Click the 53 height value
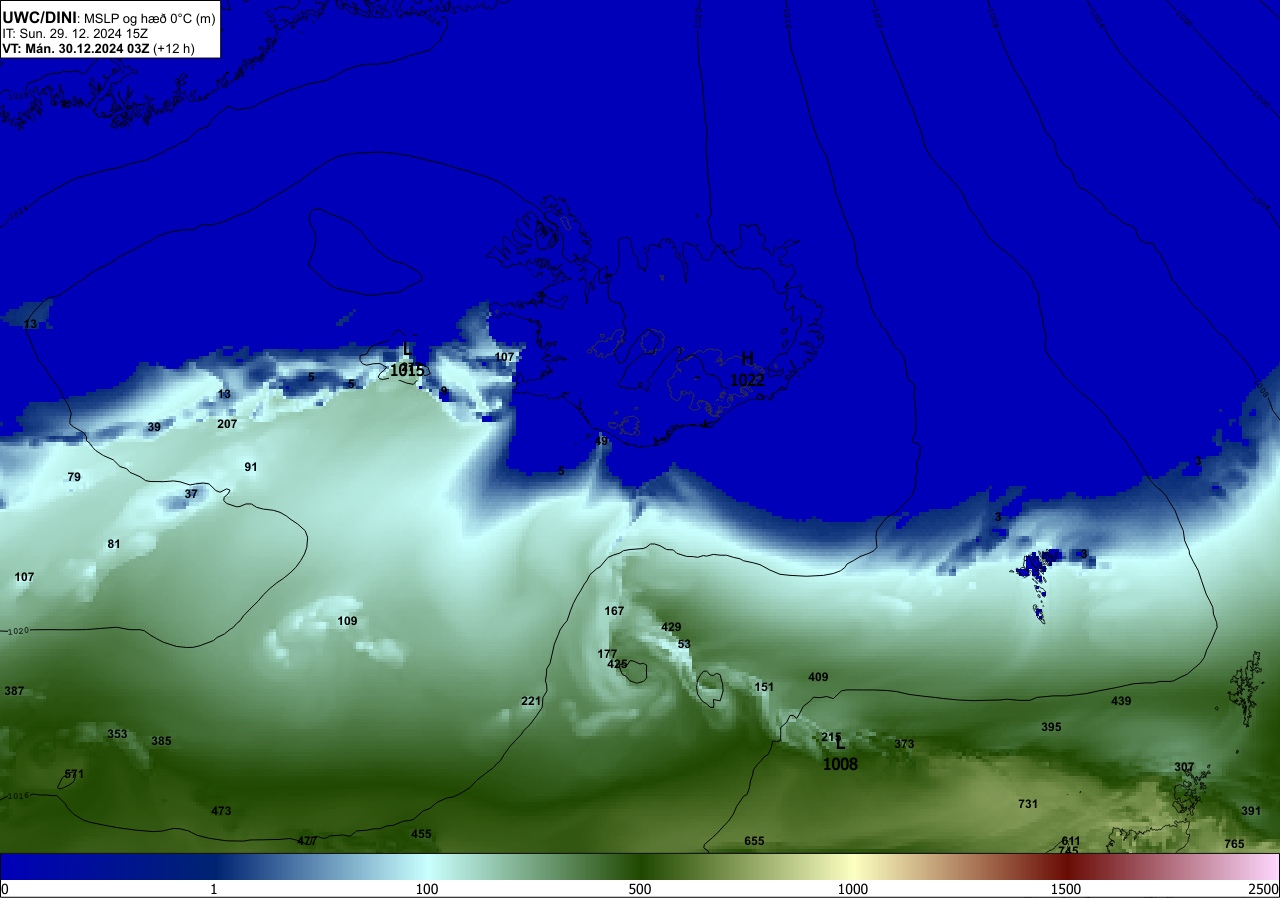 [x=684, y=644]
